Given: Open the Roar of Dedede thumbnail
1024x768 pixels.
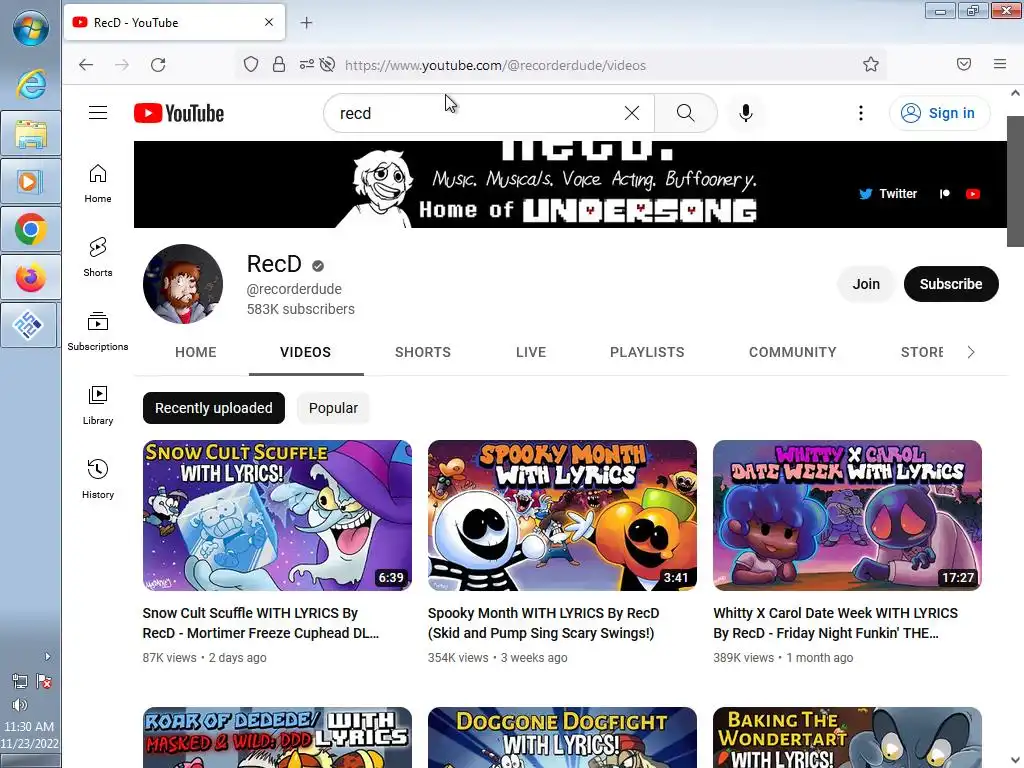Looking at the screenshot, I should pos(277,737).
